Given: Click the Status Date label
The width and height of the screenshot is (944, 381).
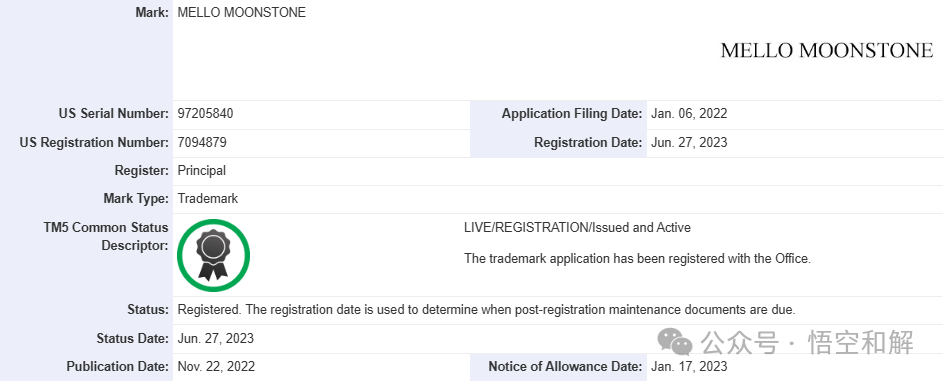Looking at the screenshot, I should [x=132, y=338].
